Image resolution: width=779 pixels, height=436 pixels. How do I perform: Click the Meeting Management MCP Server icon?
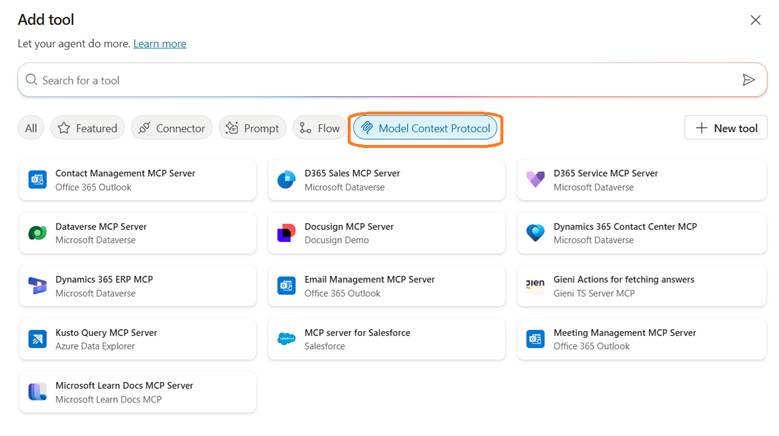click(536, 339)
